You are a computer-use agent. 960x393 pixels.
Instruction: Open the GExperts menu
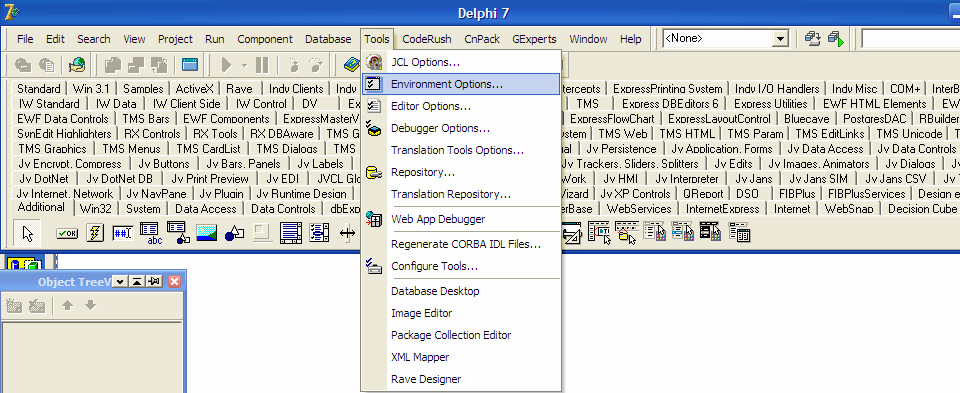point(534,39)
